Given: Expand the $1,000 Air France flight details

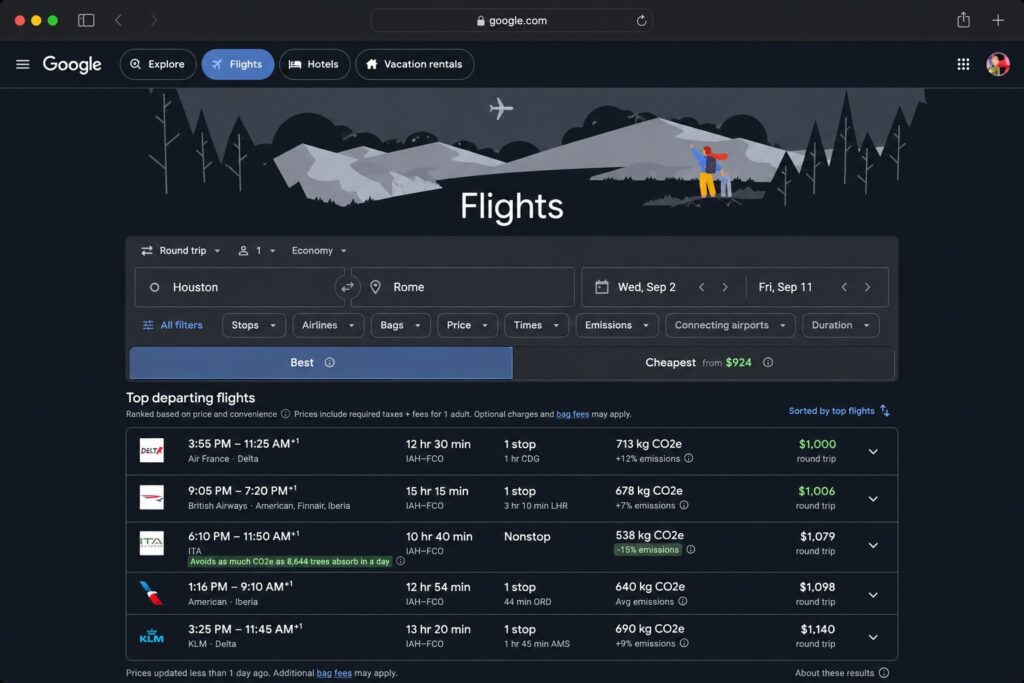Looking at the screenshot, I should pos(873,451).
